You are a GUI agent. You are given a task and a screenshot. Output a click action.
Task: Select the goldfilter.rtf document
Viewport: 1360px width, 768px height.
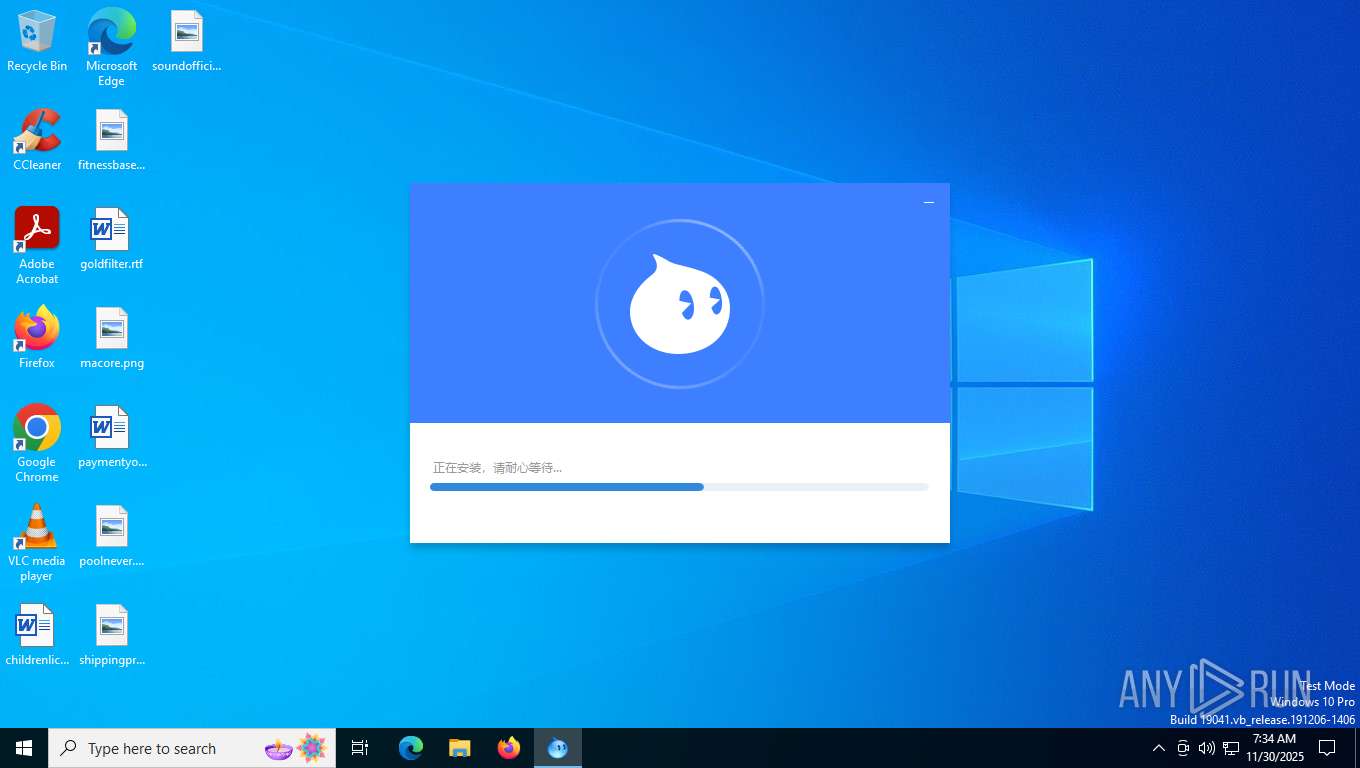(x=111, y=239)
